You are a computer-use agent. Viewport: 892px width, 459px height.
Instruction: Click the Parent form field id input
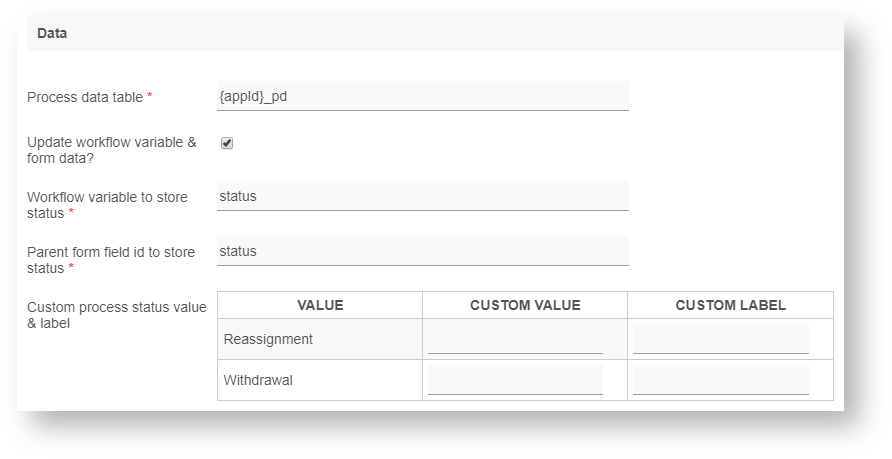coord(422,252)
